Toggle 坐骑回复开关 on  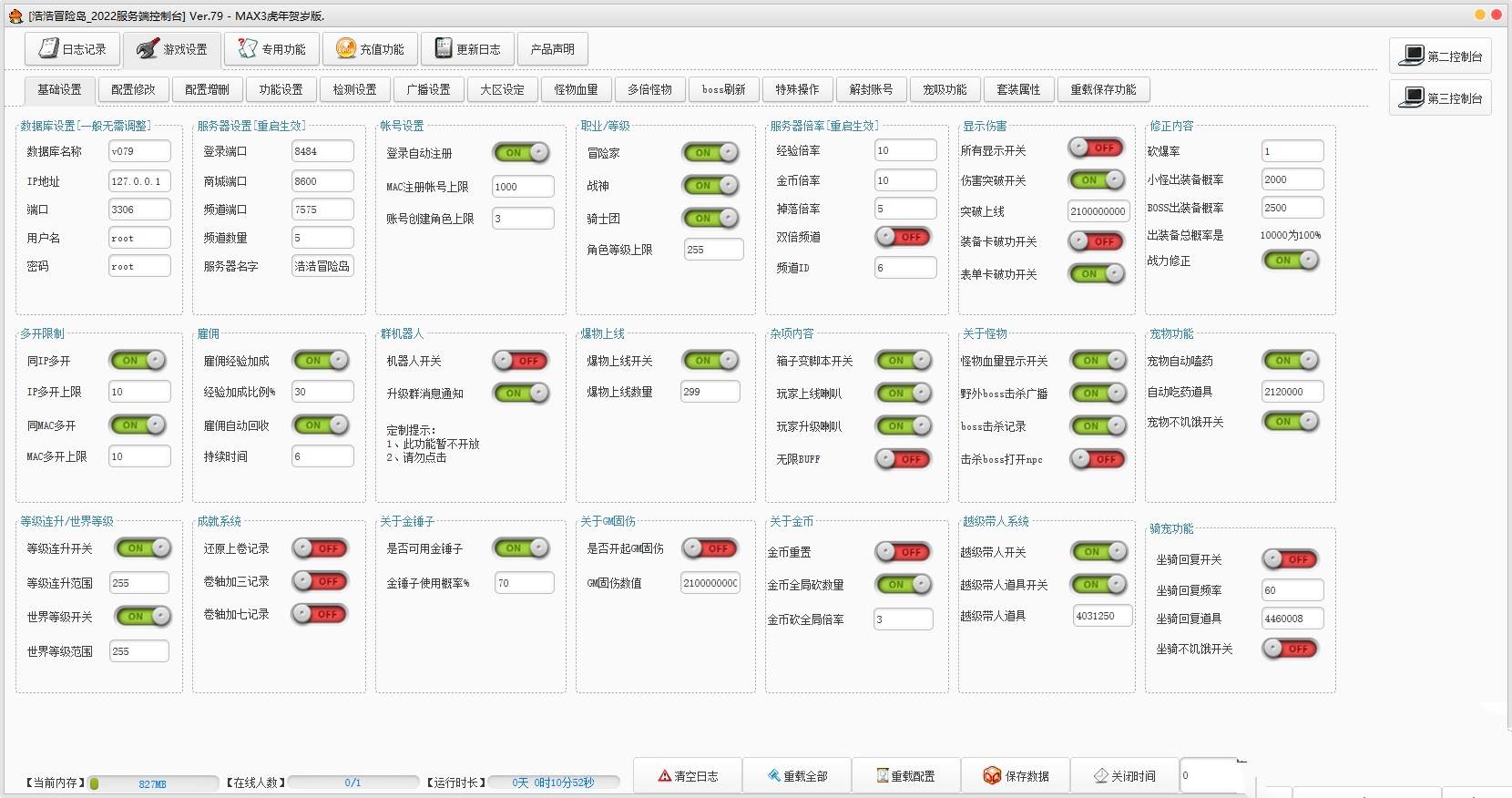[x=1291, y=559]
